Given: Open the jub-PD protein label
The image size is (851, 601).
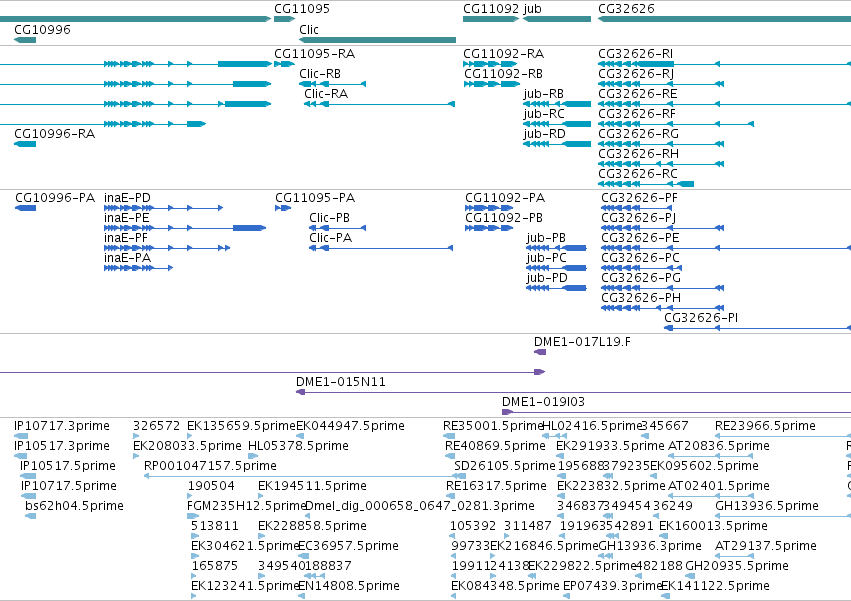Looking at the screenshot, I should coord(547,279).
